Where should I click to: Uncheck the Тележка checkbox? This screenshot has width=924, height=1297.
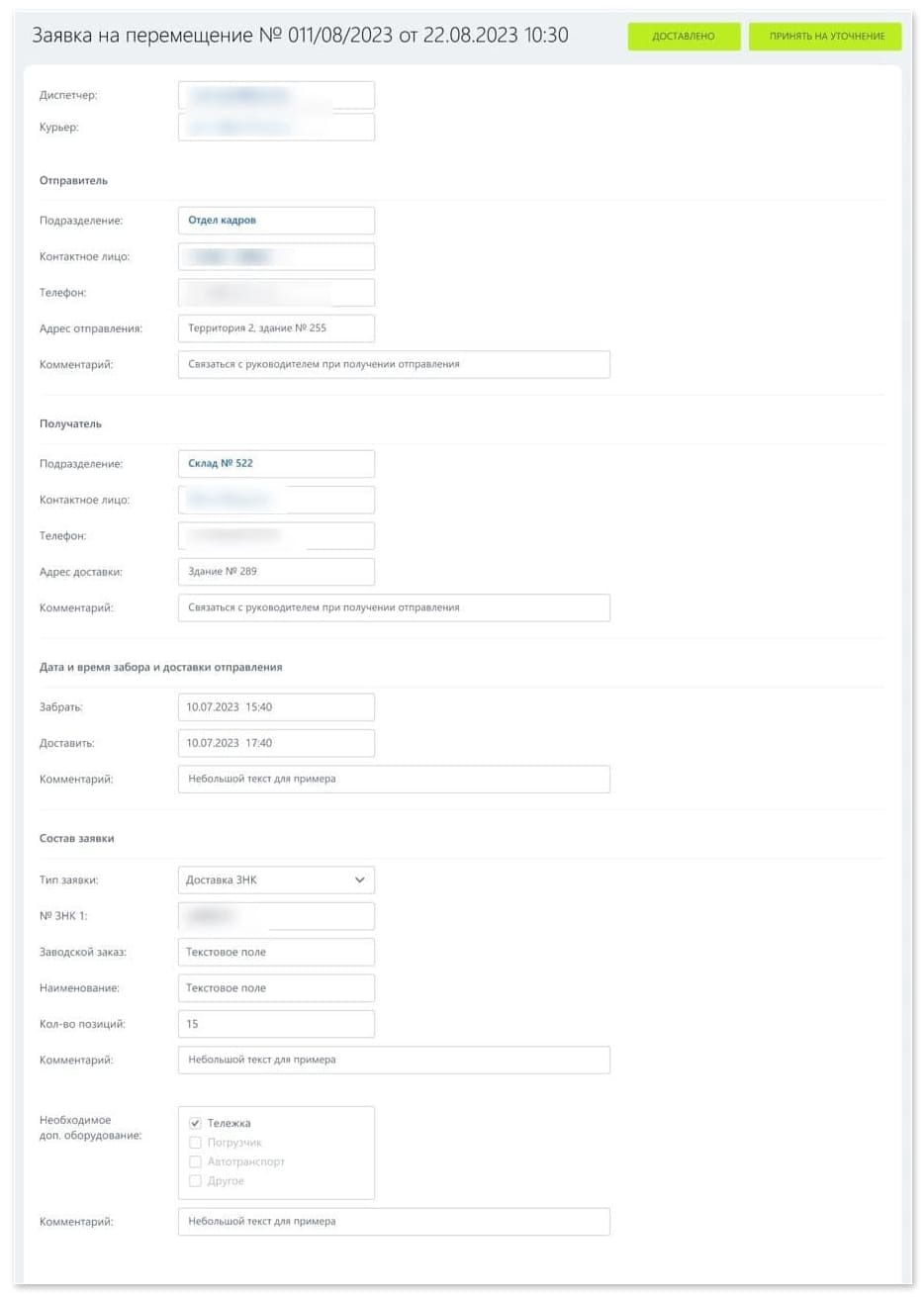click(x=195, y=1124)
